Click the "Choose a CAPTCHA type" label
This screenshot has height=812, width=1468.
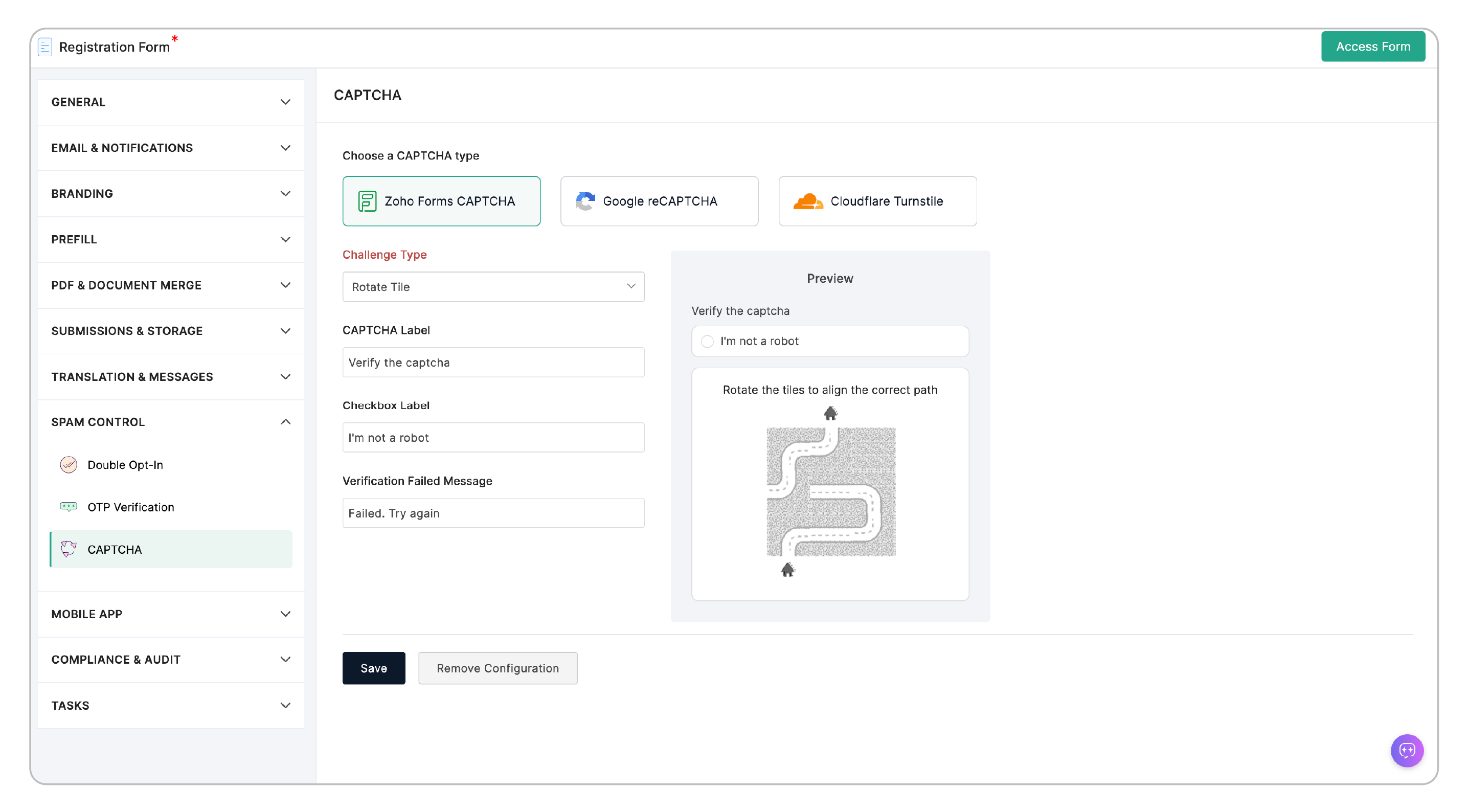411,155
